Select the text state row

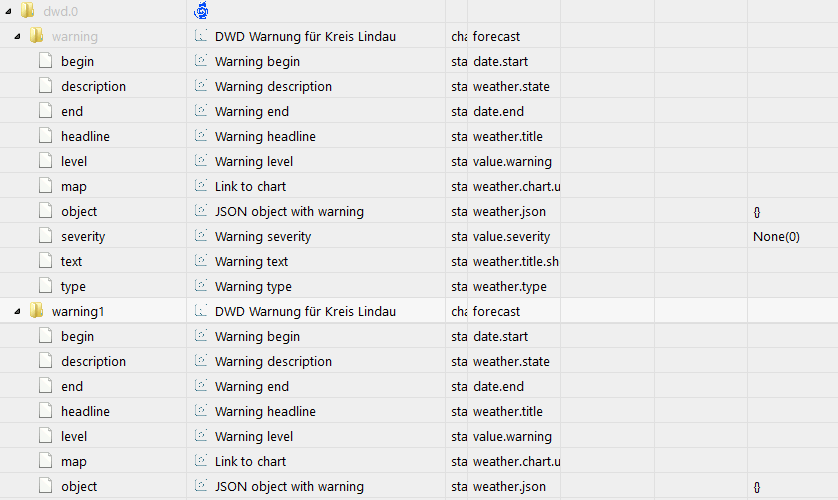click(72, 262)
